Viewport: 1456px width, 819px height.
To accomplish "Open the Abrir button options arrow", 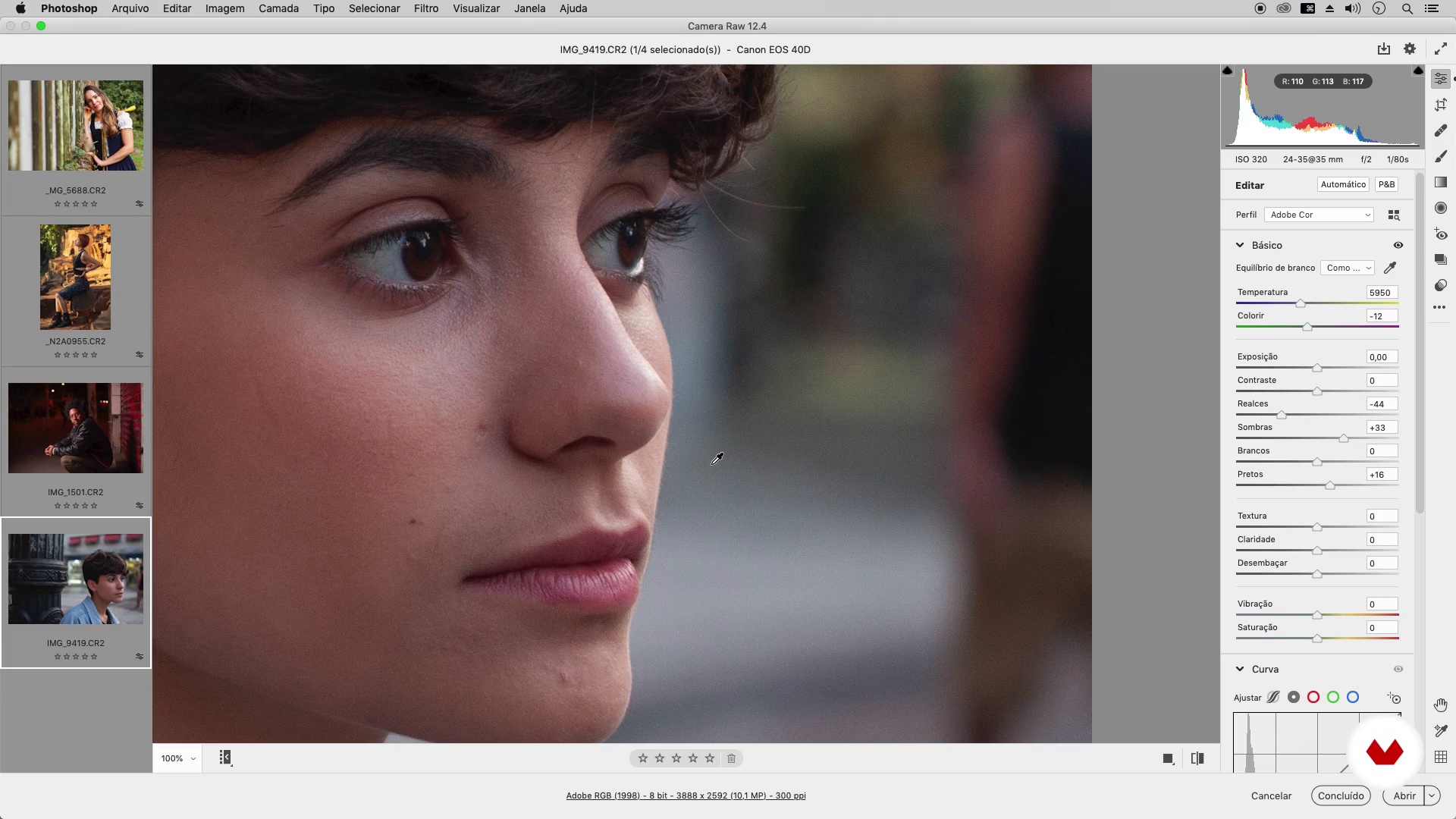I will tap(1432, 795).
